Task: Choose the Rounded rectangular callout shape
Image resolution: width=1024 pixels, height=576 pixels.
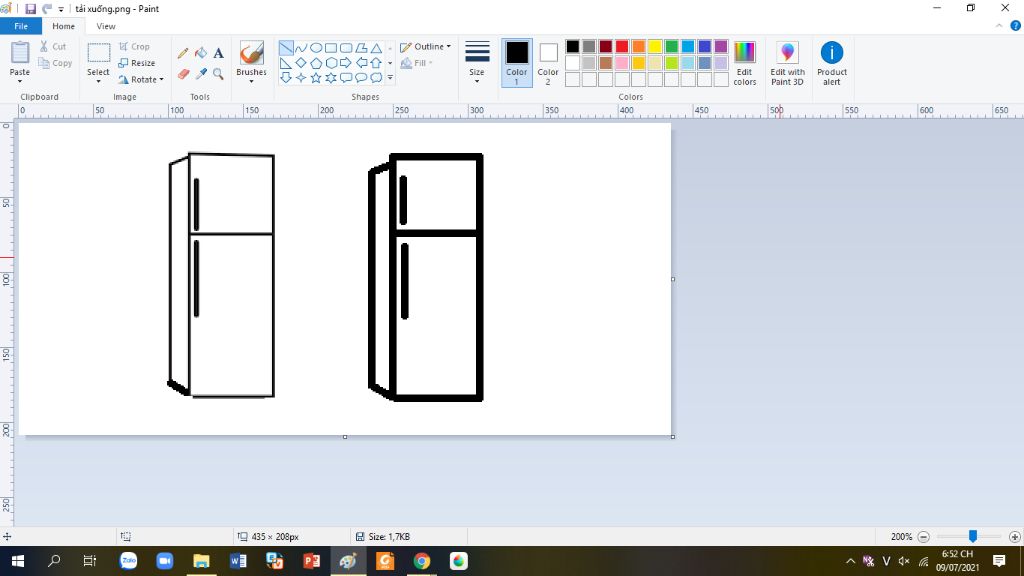Action: (346, 78)
